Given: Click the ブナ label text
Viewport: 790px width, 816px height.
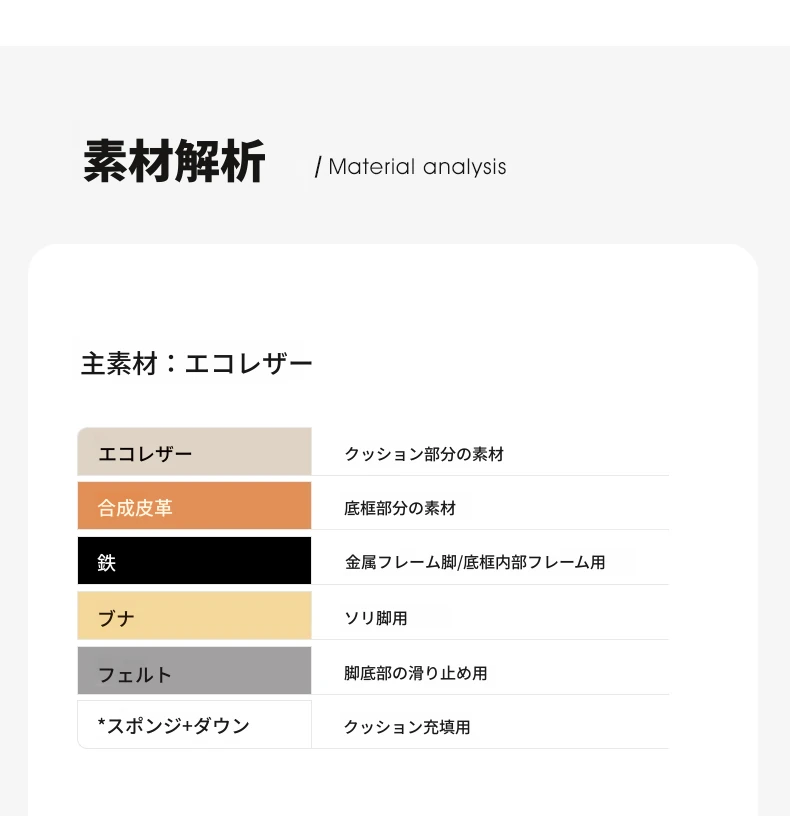Looking at the screenshot, I should click(x=116, y=618).
